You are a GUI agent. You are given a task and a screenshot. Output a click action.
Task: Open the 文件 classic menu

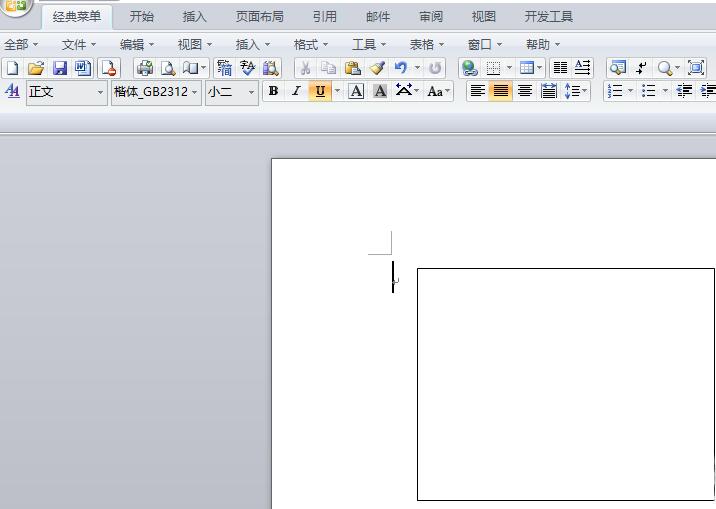coord(79,45)
